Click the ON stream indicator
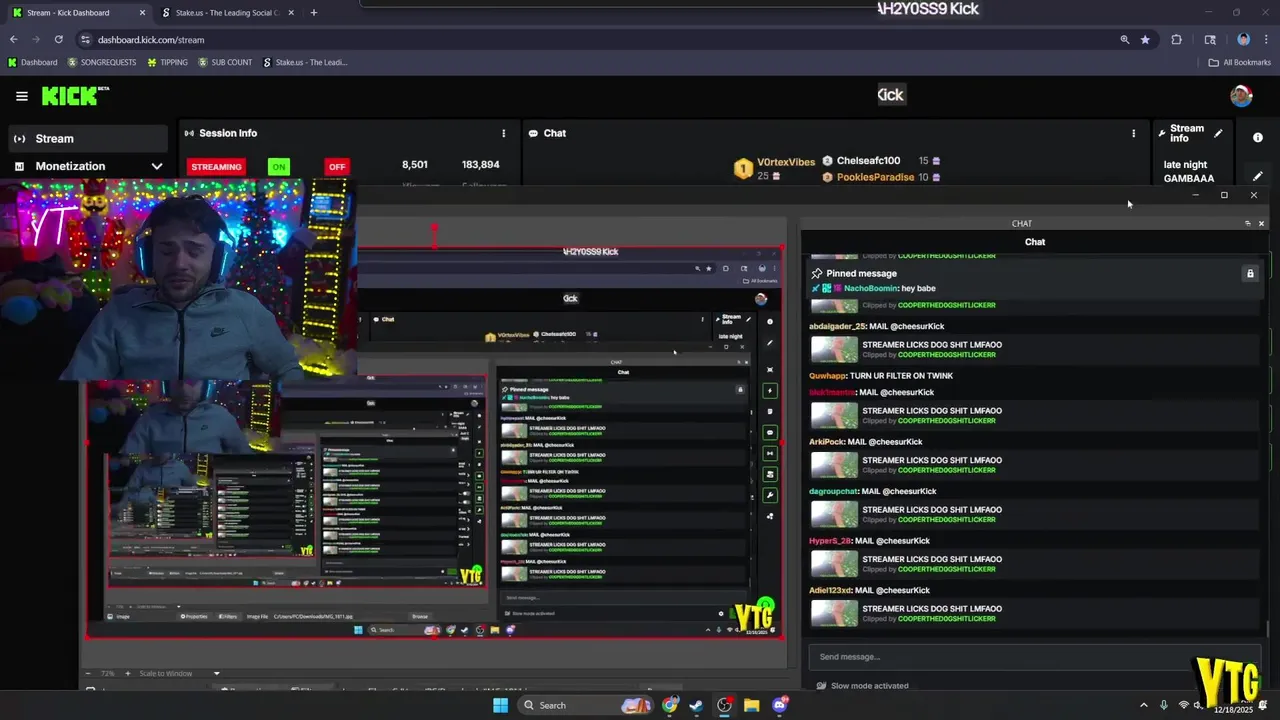1280x720 pixels. pos(278,167)
